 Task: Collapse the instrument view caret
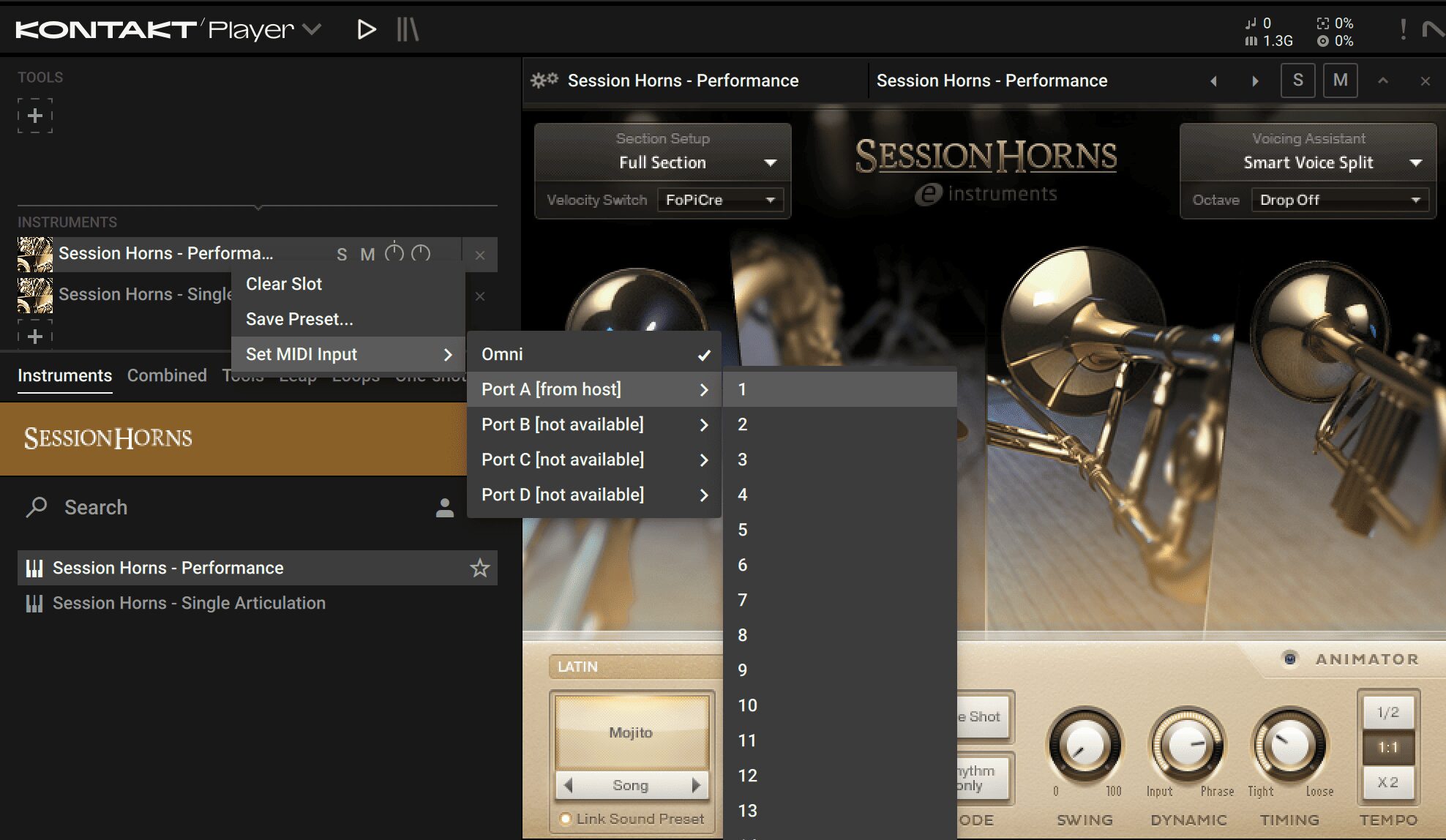coord(1383,80)
